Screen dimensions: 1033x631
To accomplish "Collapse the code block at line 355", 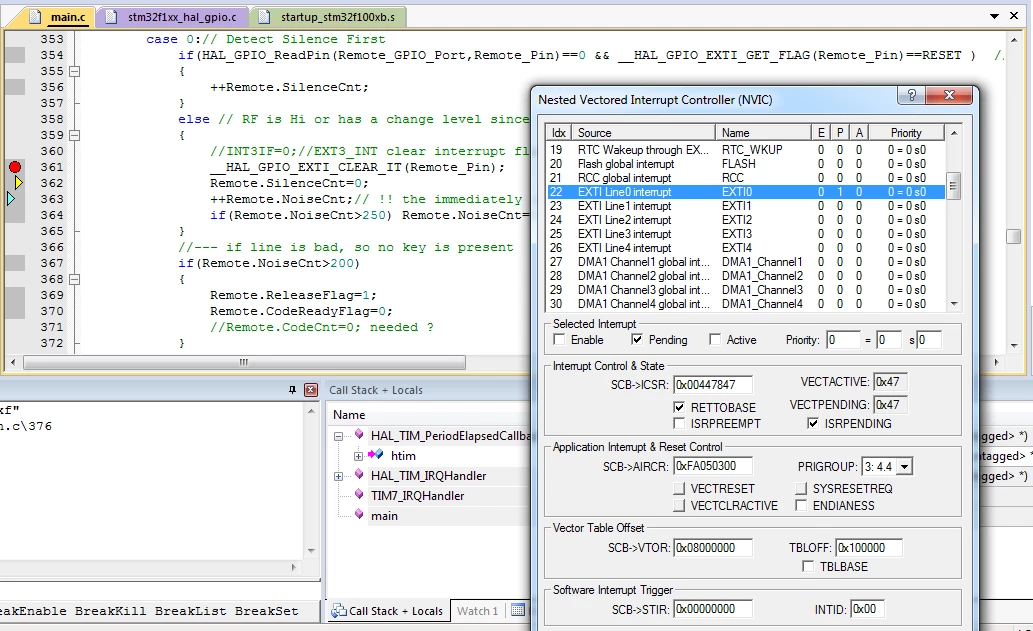I will point(75,71).
